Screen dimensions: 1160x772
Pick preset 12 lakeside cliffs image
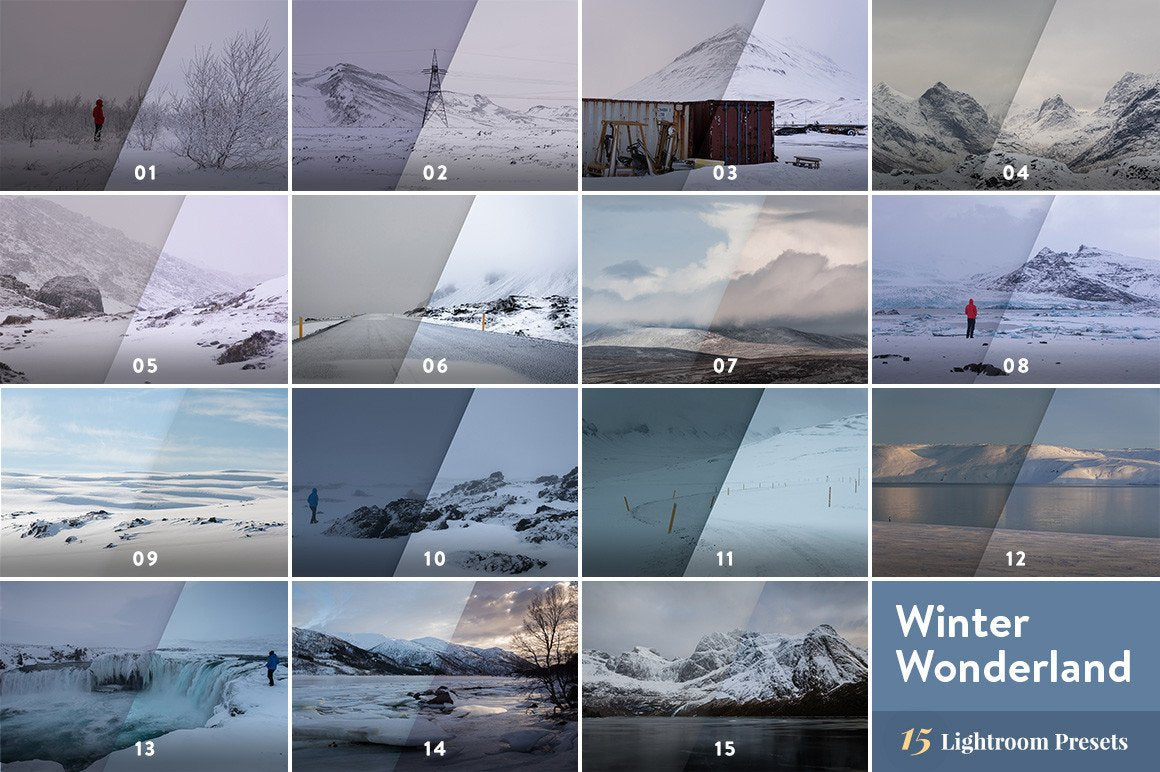(x=1016, y=482)
